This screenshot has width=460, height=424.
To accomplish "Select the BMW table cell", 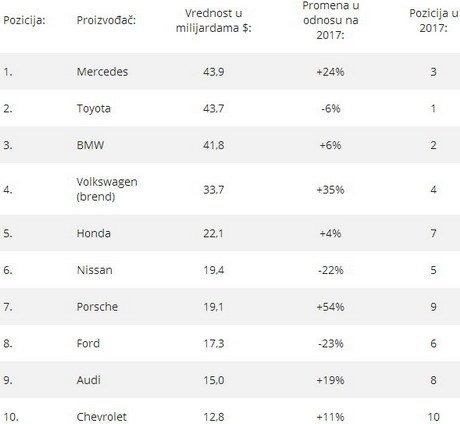I will tap(90, 145).
